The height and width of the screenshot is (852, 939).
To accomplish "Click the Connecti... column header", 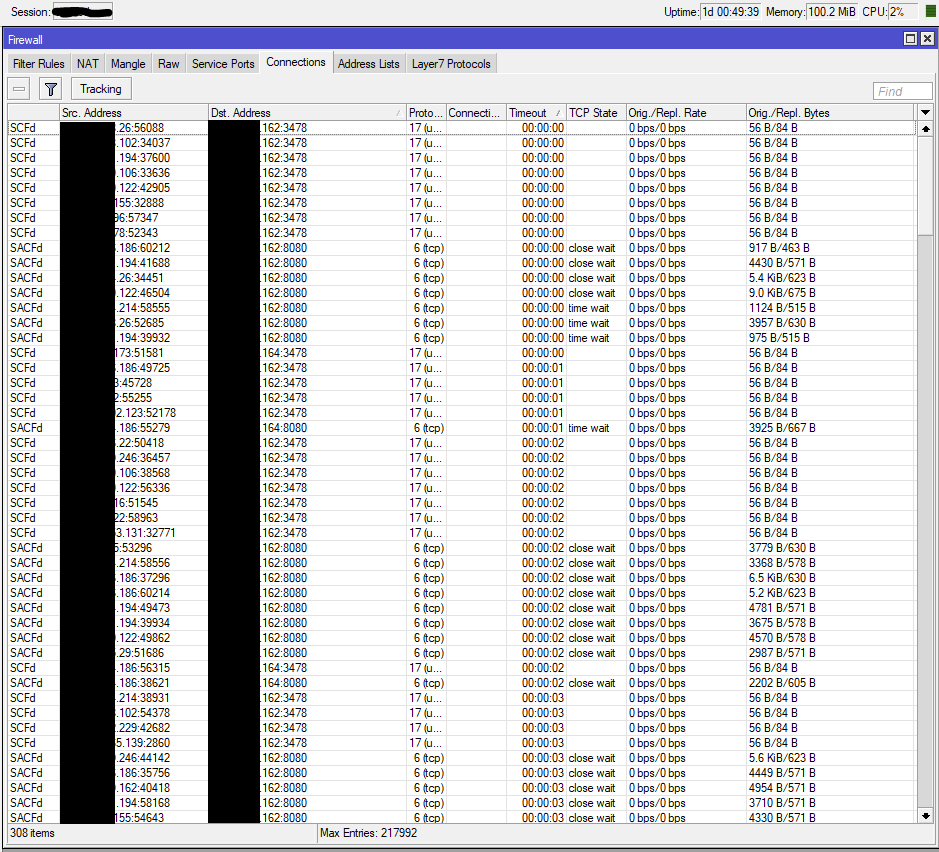I will [476, 113].
